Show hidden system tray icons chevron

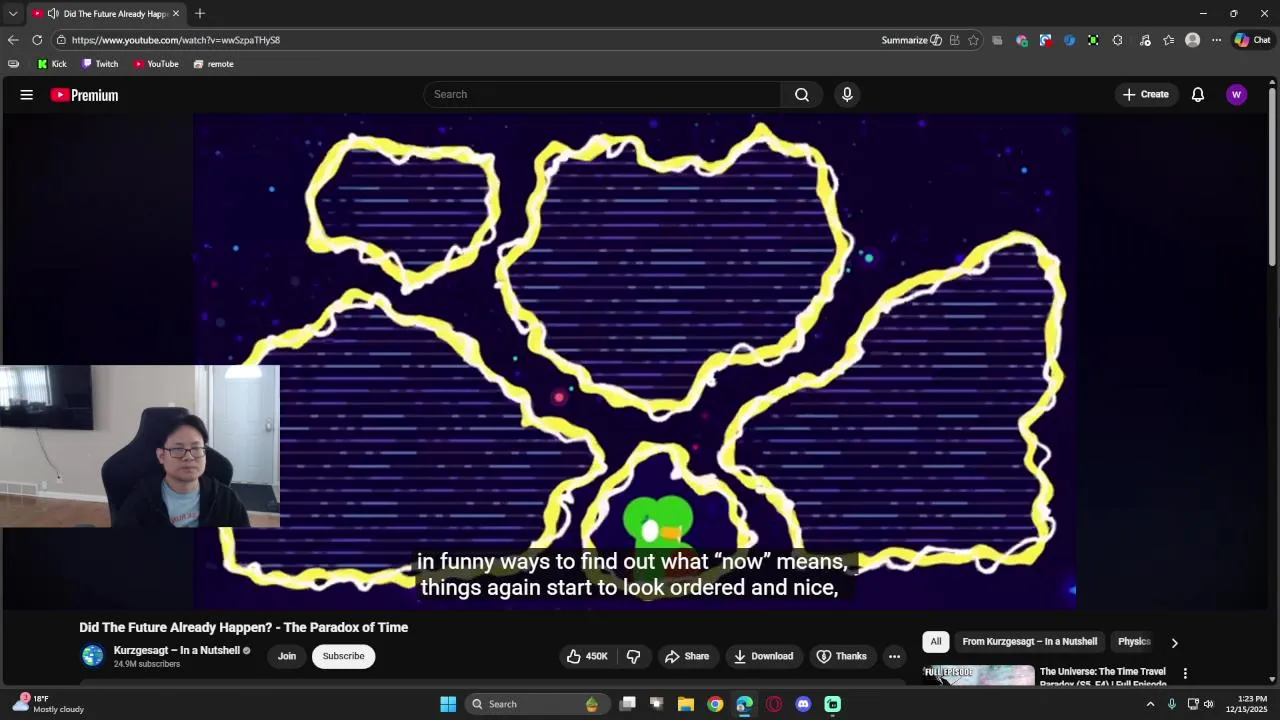pos(1150,704)
